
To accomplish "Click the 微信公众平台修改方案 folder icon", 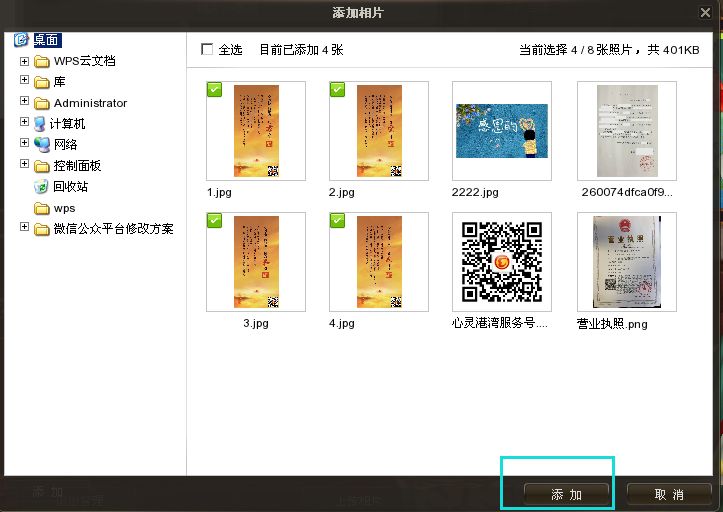I will point(42,229).
